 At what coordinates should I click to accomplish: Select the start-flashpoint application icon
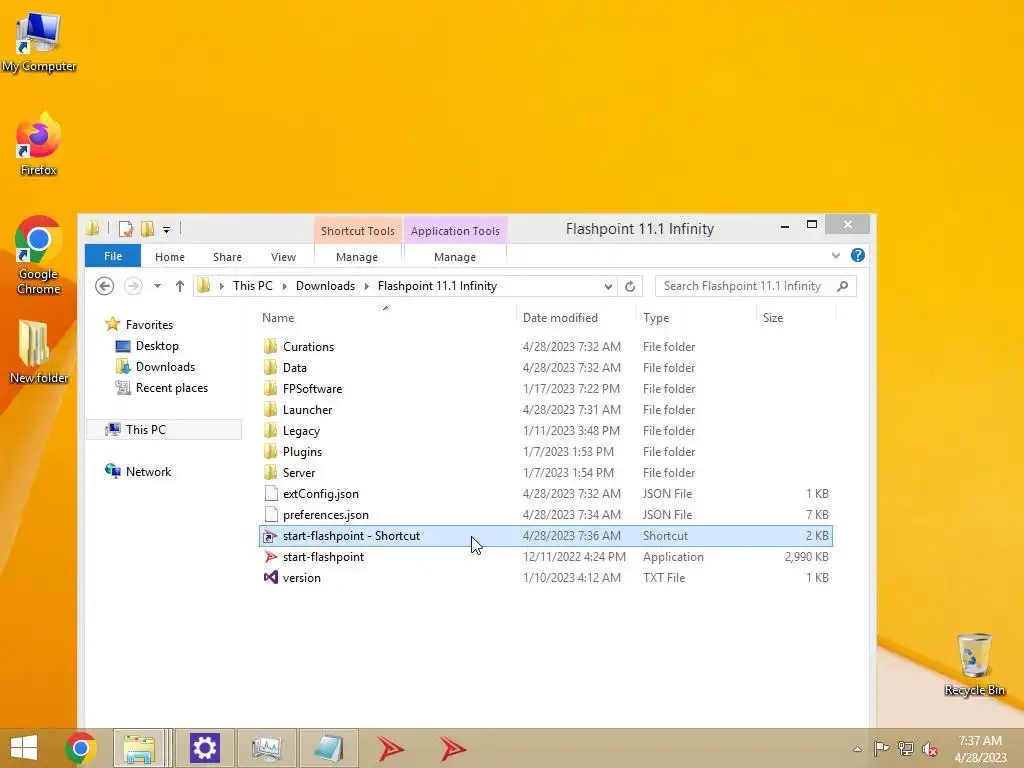coord(270,556)
